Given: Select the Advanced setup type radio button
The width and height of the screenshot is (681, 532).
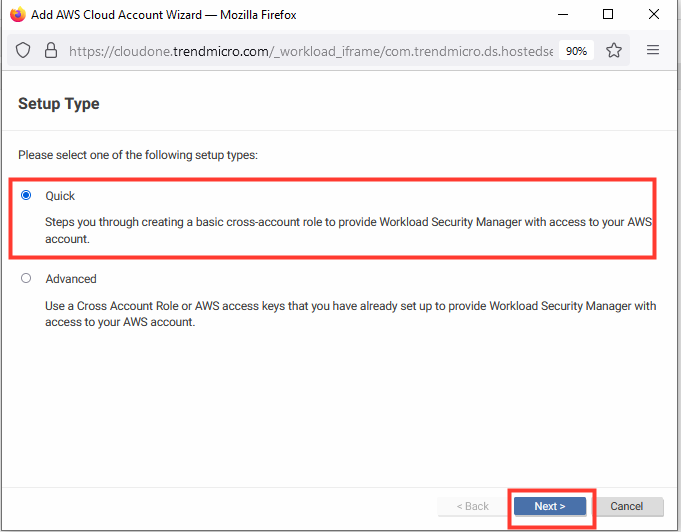Looking at the screenshot, I should 26,278.
